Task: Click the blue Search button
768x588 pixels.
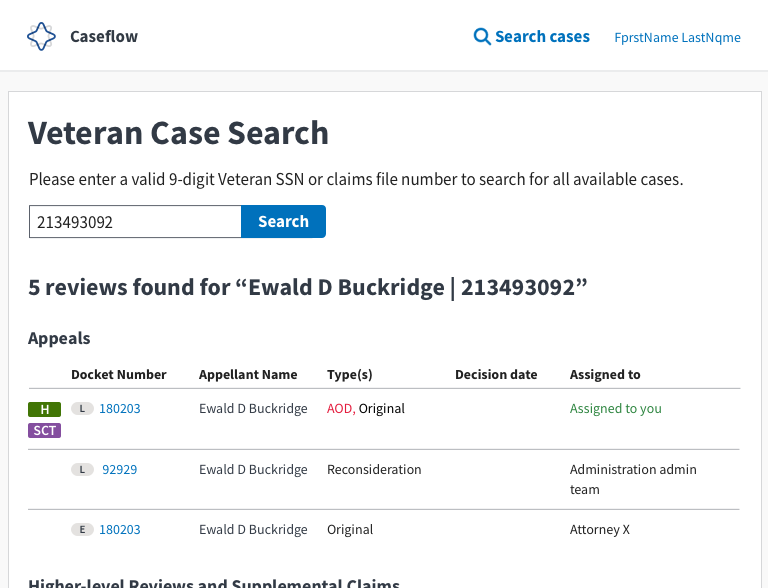Action: pos(284,221)
